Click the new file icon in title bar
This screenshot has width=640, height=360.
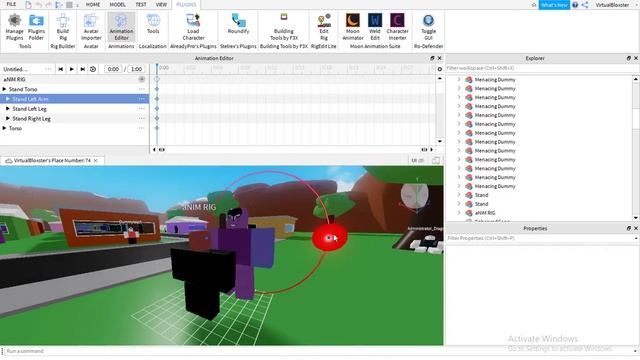[x=28, y=5]
